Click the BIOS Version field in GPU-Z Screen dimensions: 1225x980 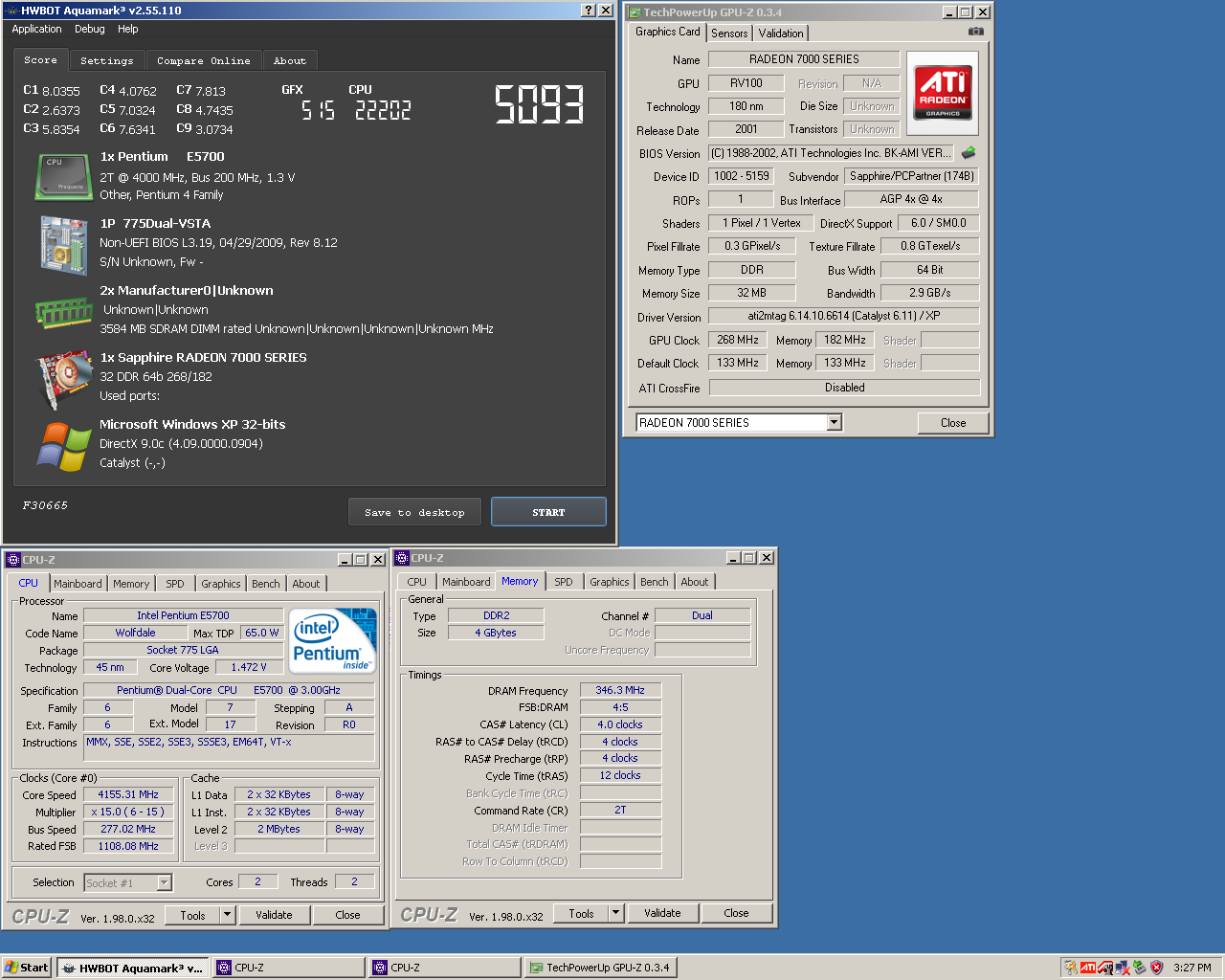pos(832,153)
